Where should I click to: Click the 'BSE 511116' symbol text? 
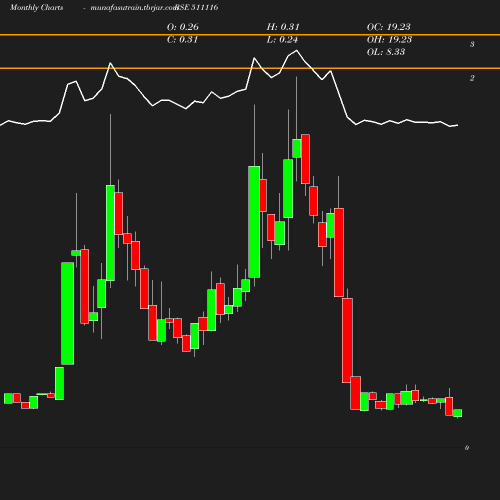pyautogui.click(x=197, y=7)
